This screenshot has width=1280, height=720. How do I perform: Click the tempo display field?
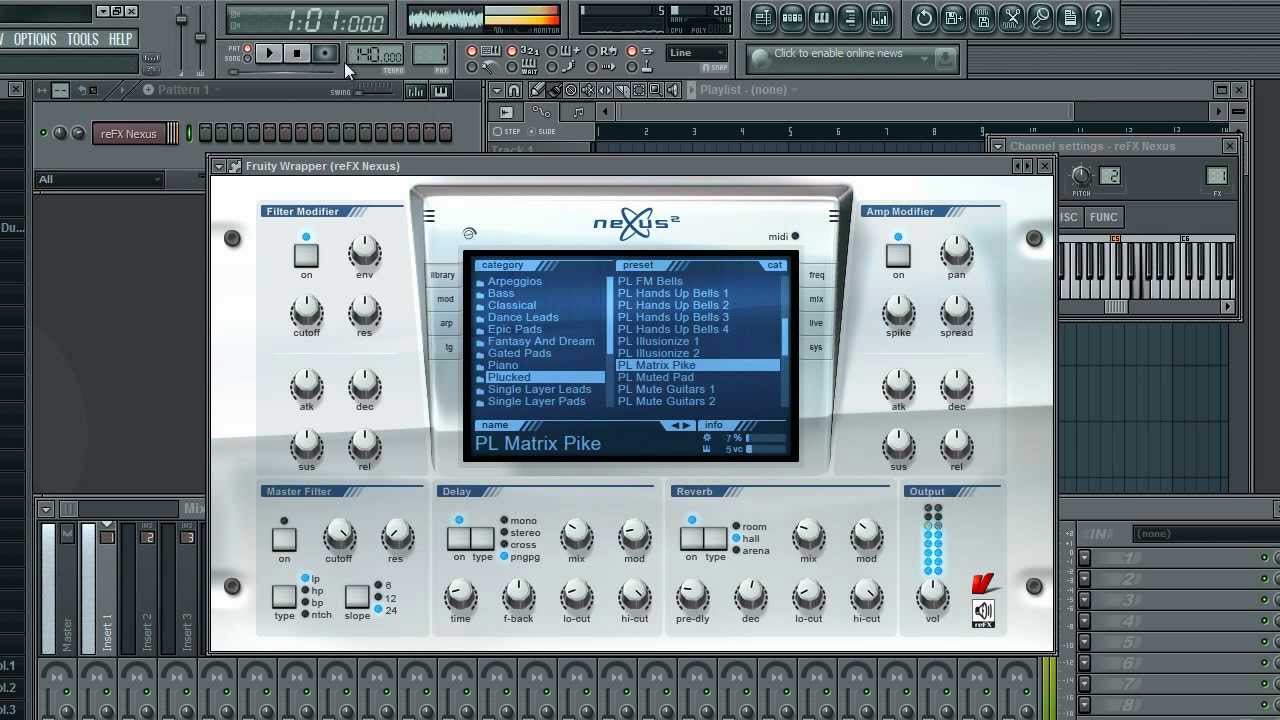(375, 54)
